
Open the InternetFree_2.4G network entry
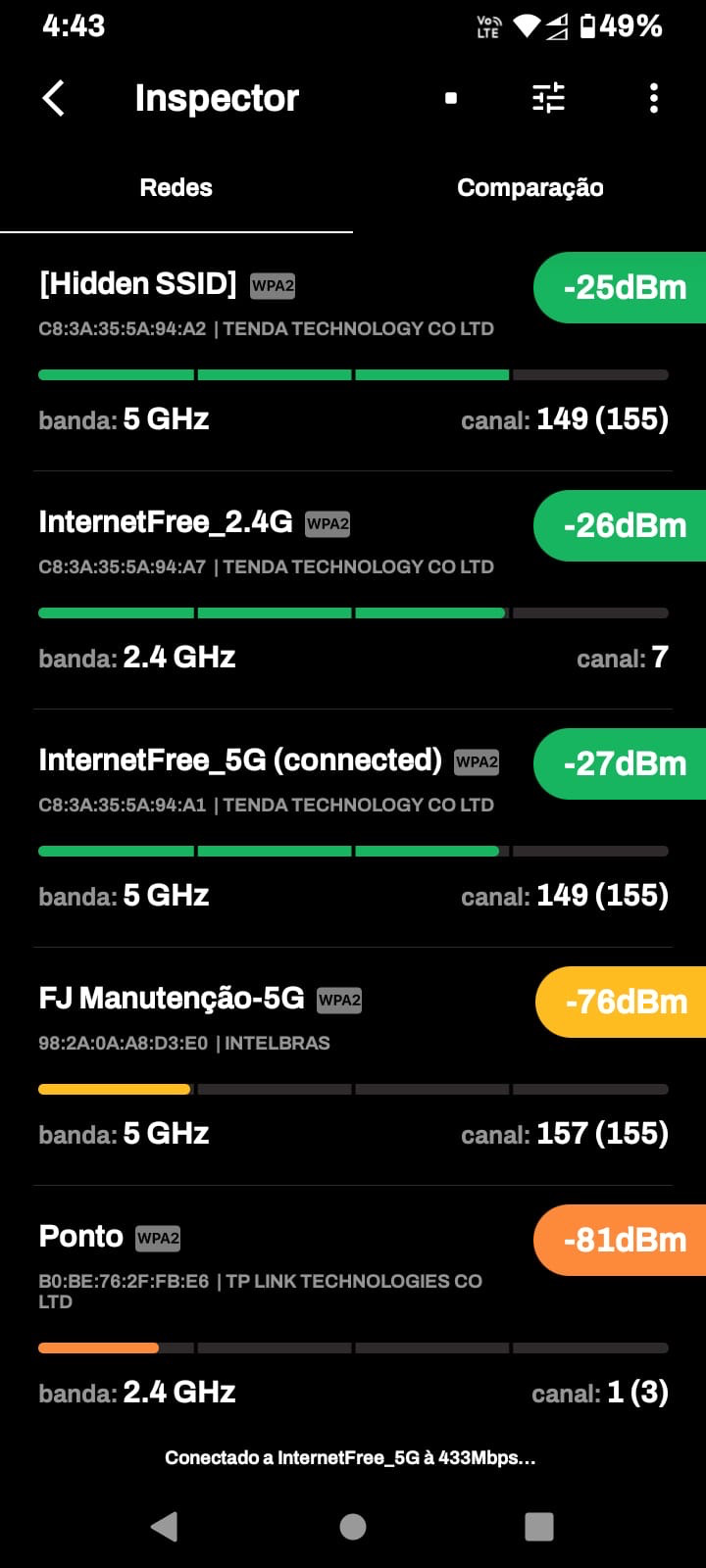click(166, 522)
